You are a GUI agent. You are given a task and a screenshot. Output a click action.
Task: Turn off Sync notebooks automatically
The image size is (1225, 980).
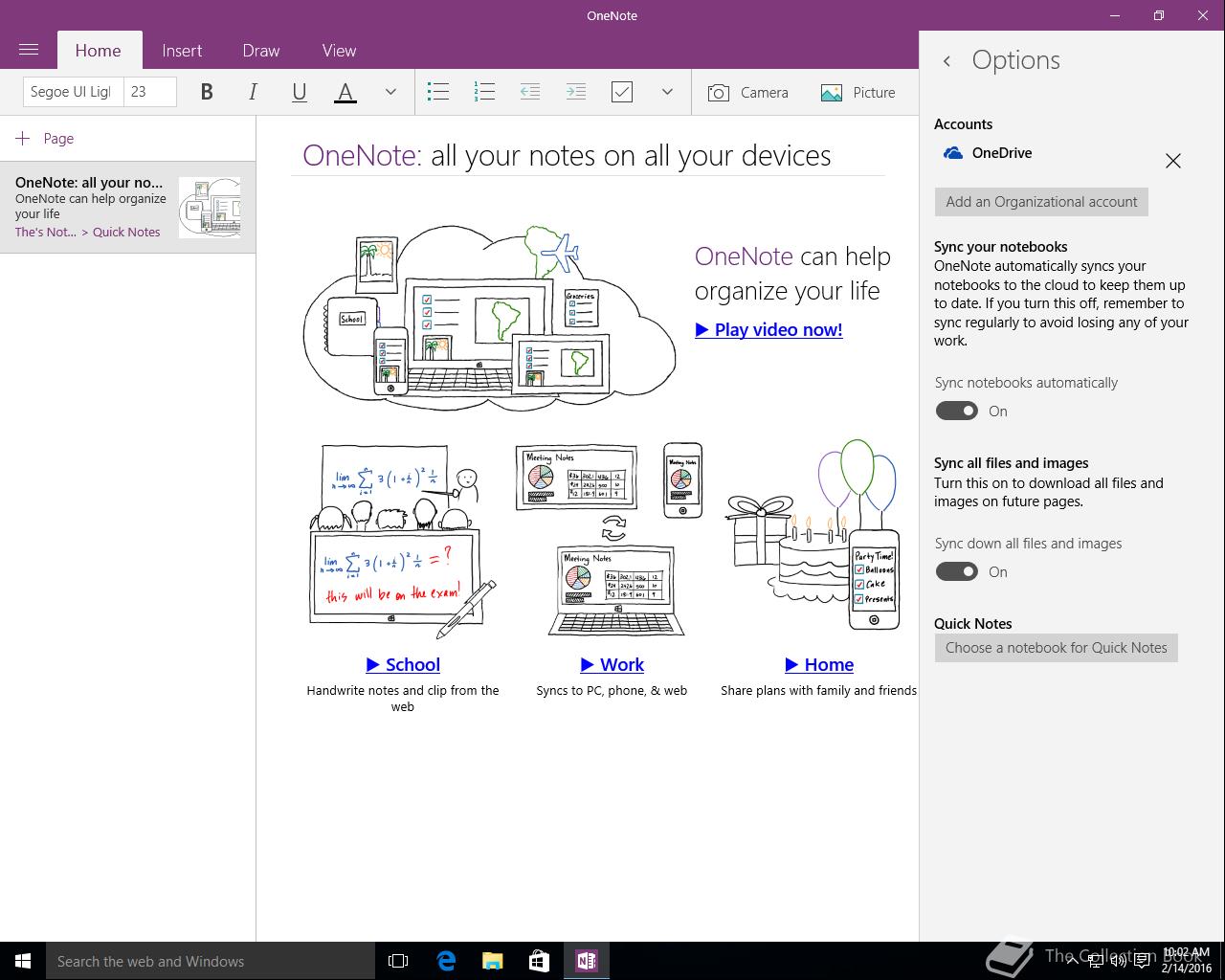(956, 411)
